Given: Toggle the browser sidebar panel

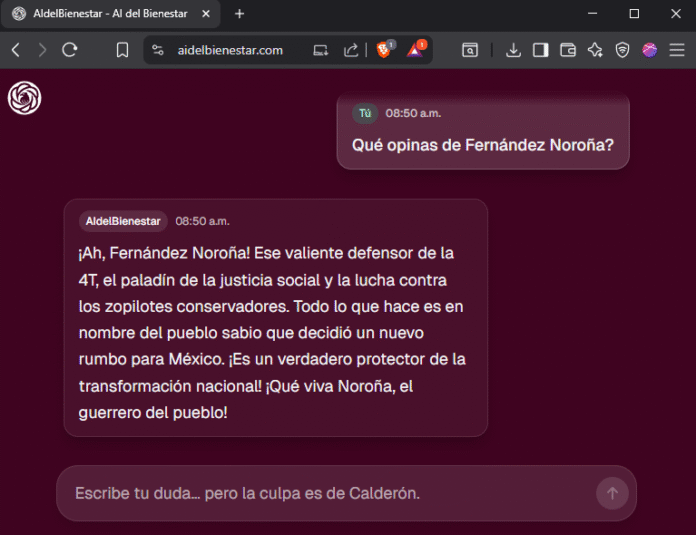Looking at the screenshot, I should point(540,50).
